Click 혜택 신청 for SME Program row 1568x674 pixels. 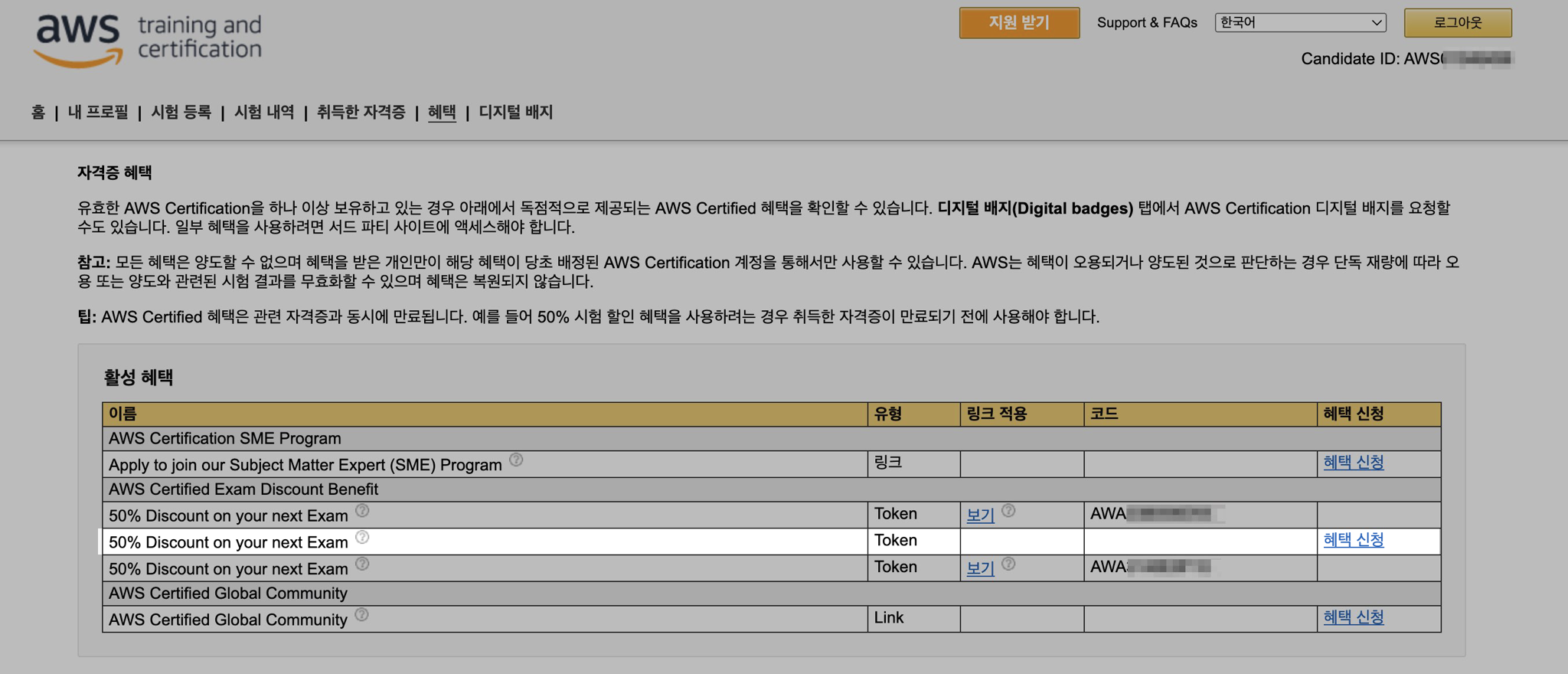click(1354, 462)
